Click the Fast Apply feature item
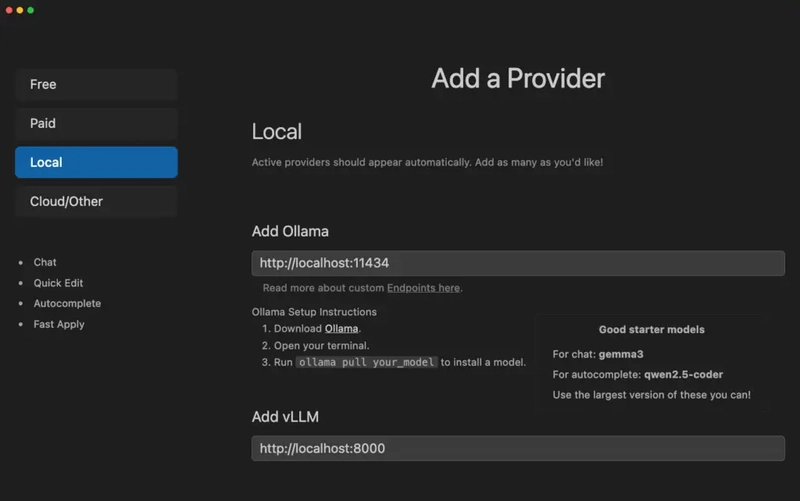The height and width of the screenshot is (501, 800). point(59,324)
